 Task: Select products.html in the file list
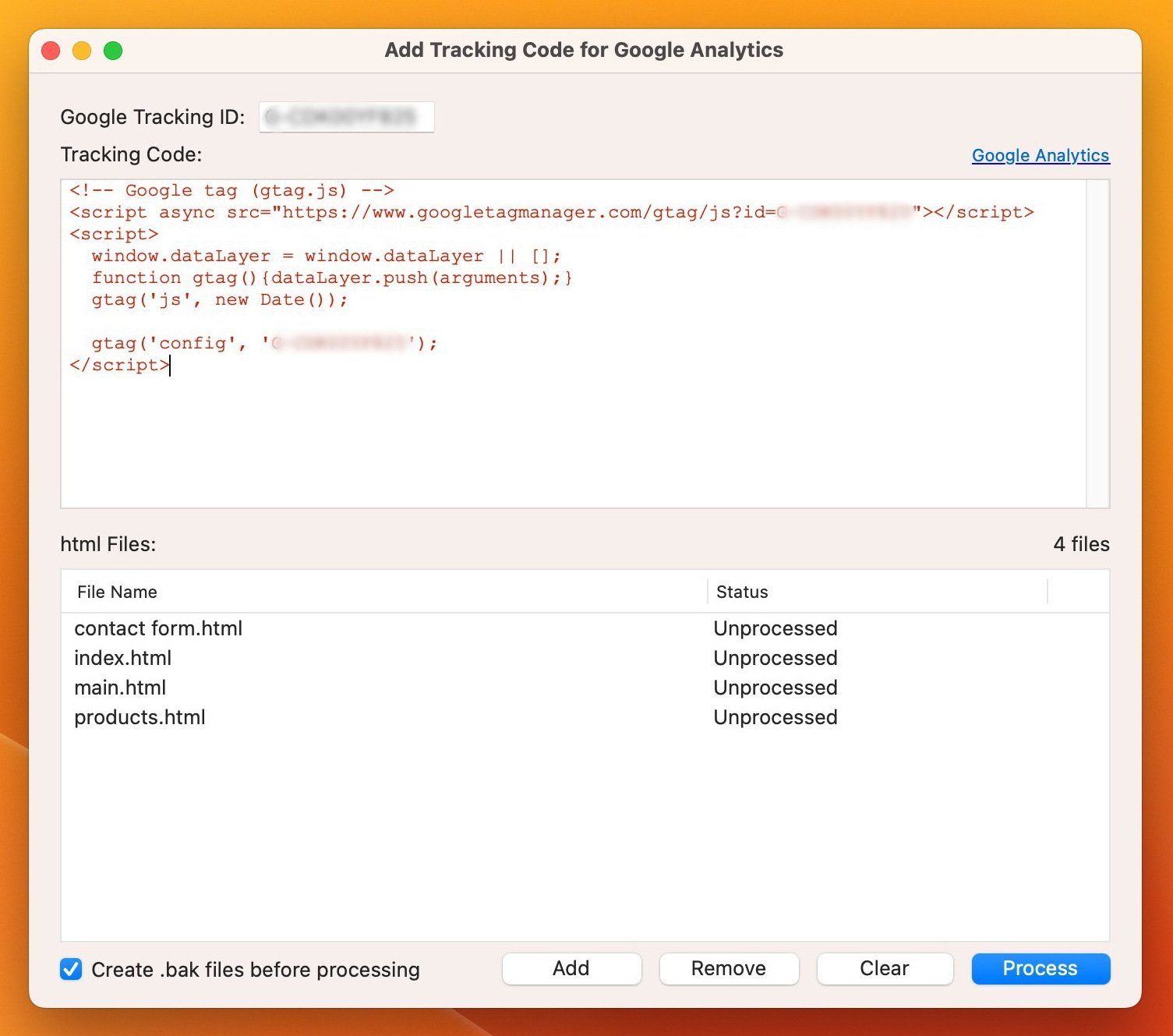click(x=585, y=717)
